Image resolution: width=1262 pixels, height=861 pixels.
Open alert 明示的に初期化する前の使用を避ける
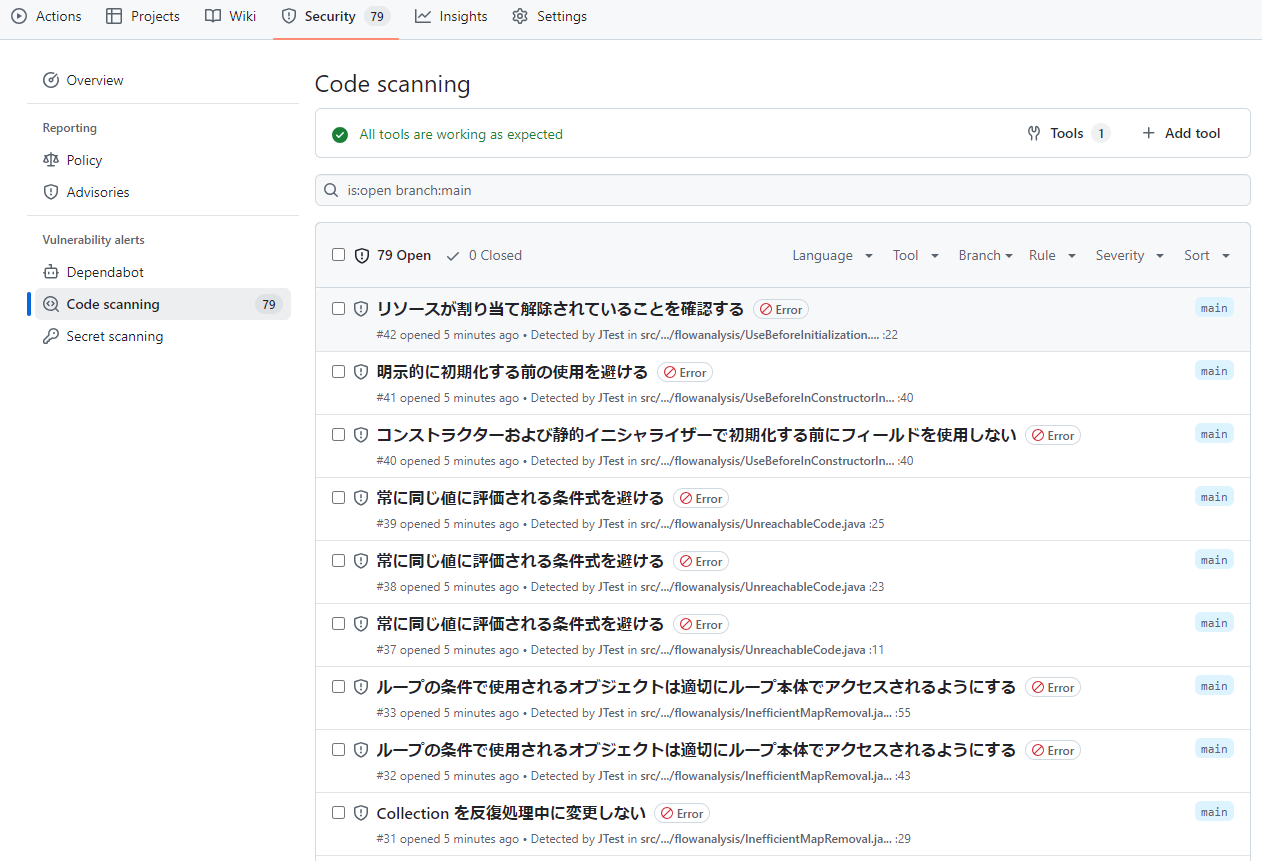(512, 372)
